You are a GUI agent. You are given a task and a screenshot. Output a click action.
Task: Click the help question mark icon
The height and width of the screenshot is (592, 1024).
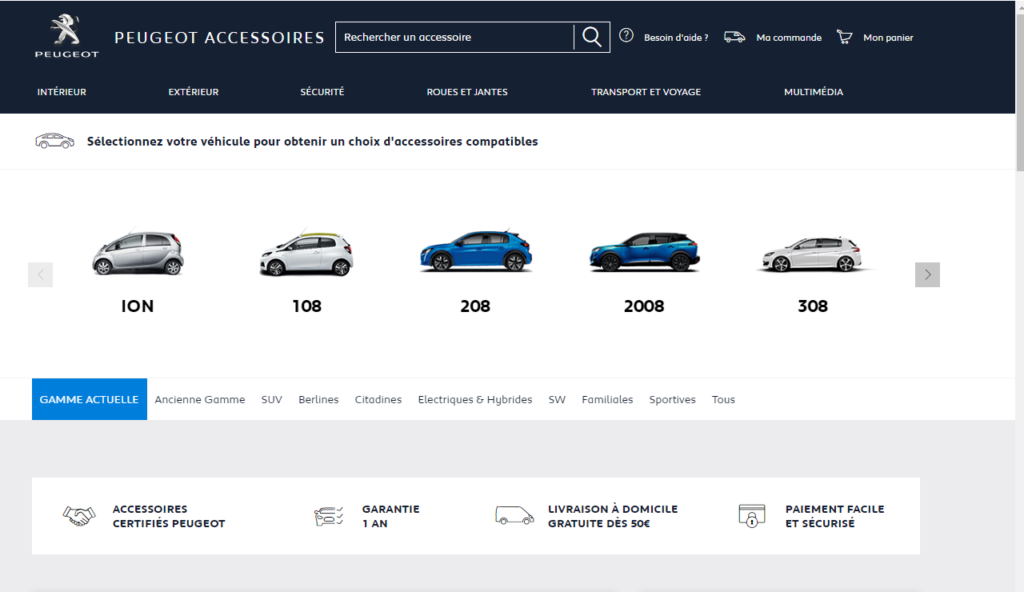click(626, 36)
